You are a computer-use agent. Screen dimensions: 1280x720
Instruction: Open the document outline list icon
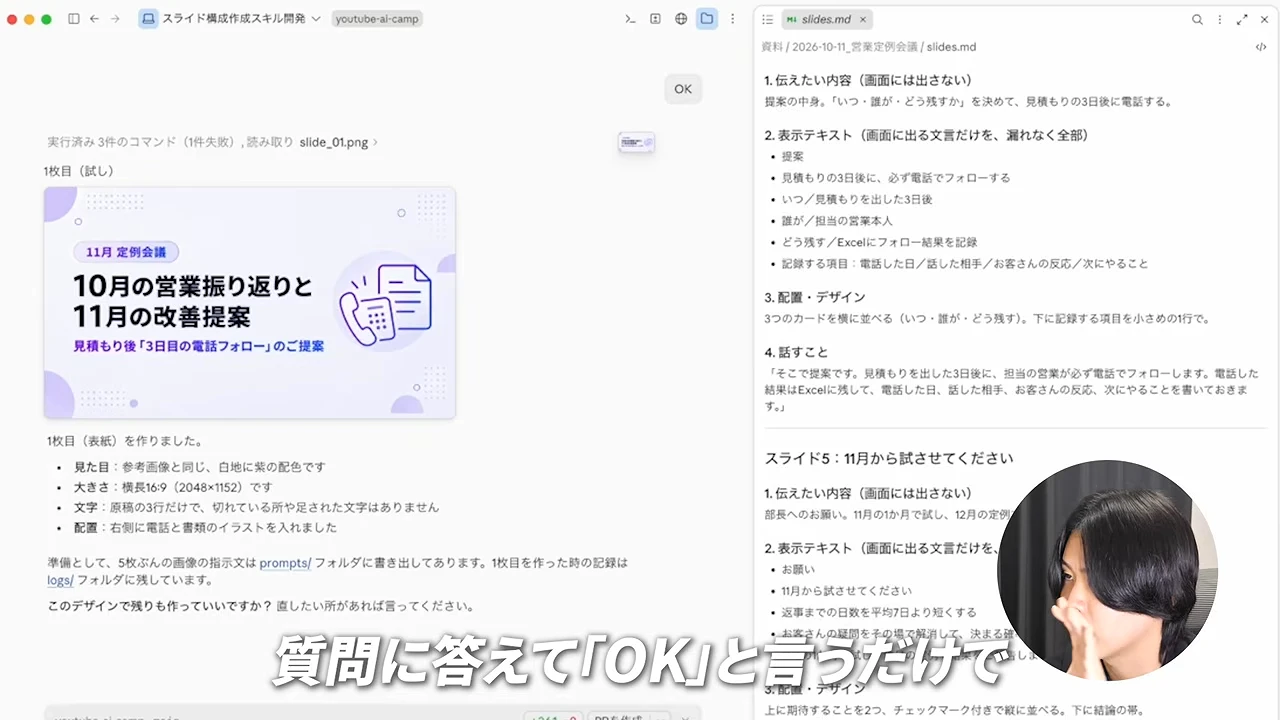pos(767,19)
